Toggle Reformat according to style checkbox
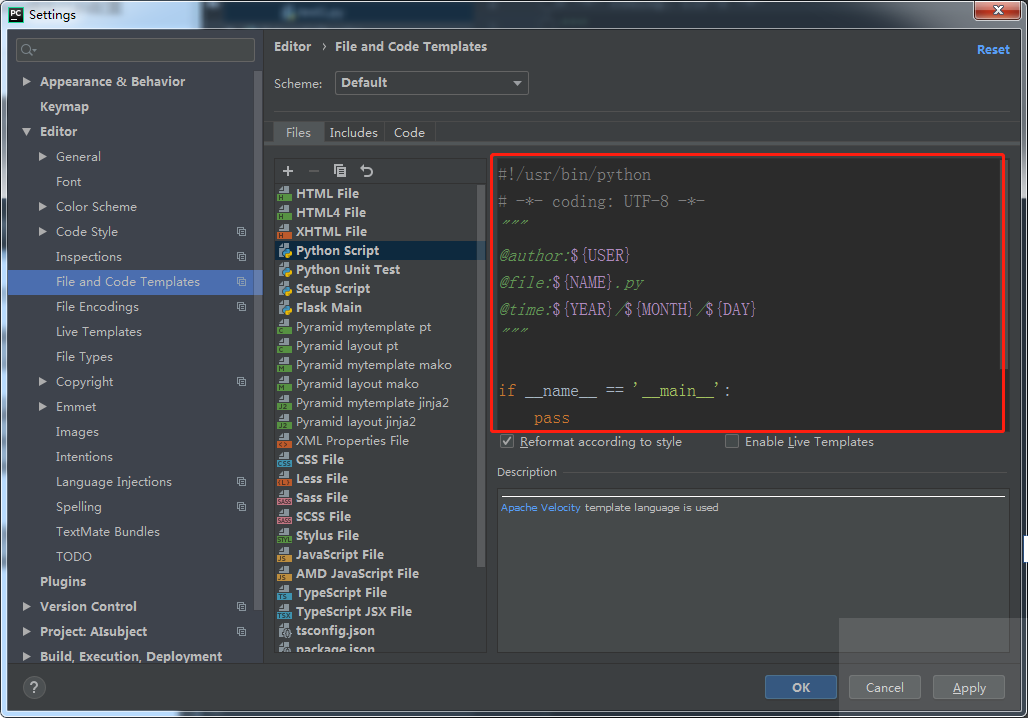The image size is (1028, 718). (507, 441)
